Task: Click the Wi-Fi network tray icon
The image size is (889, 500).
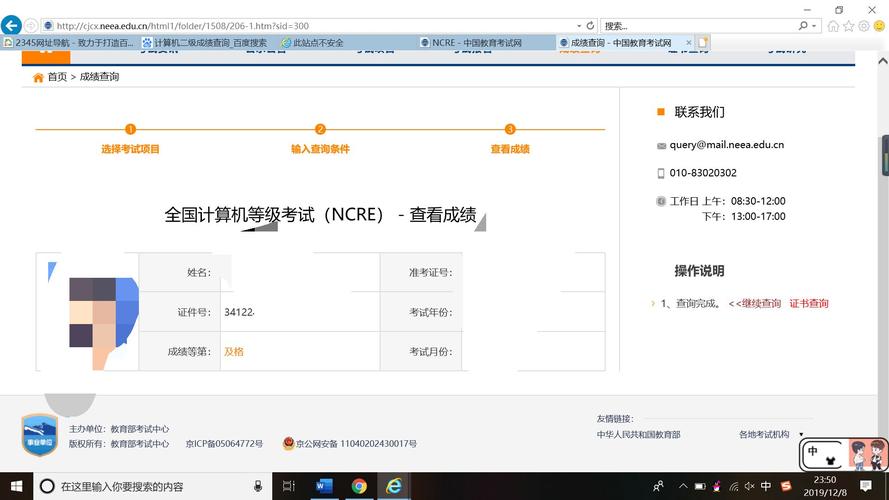Action: (734, 486)
